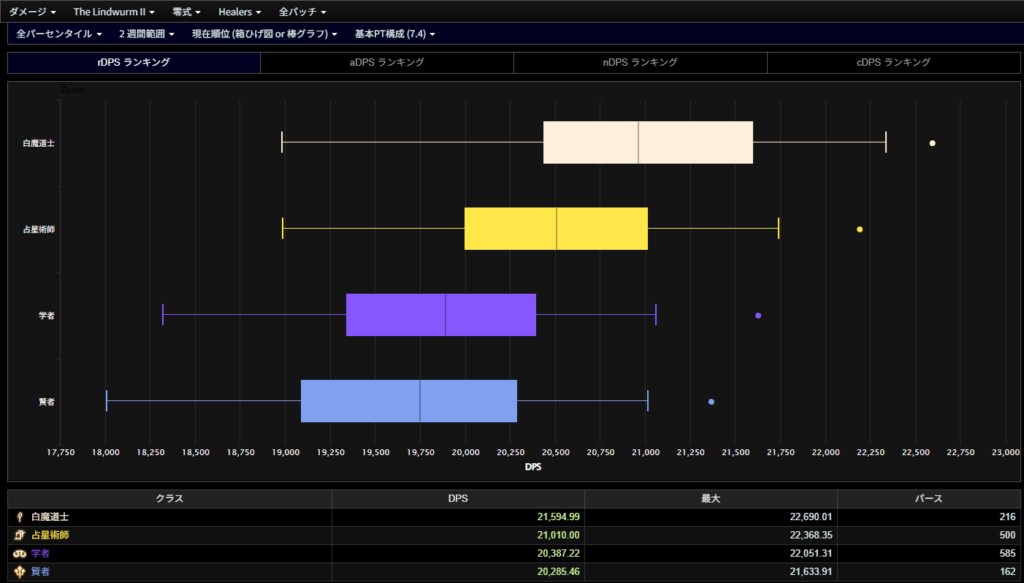Open the 全パーセンタイル filter dropdown
Image resolution: width=1024 pixels, height=583 pixels.
click(x=59, y=34)
